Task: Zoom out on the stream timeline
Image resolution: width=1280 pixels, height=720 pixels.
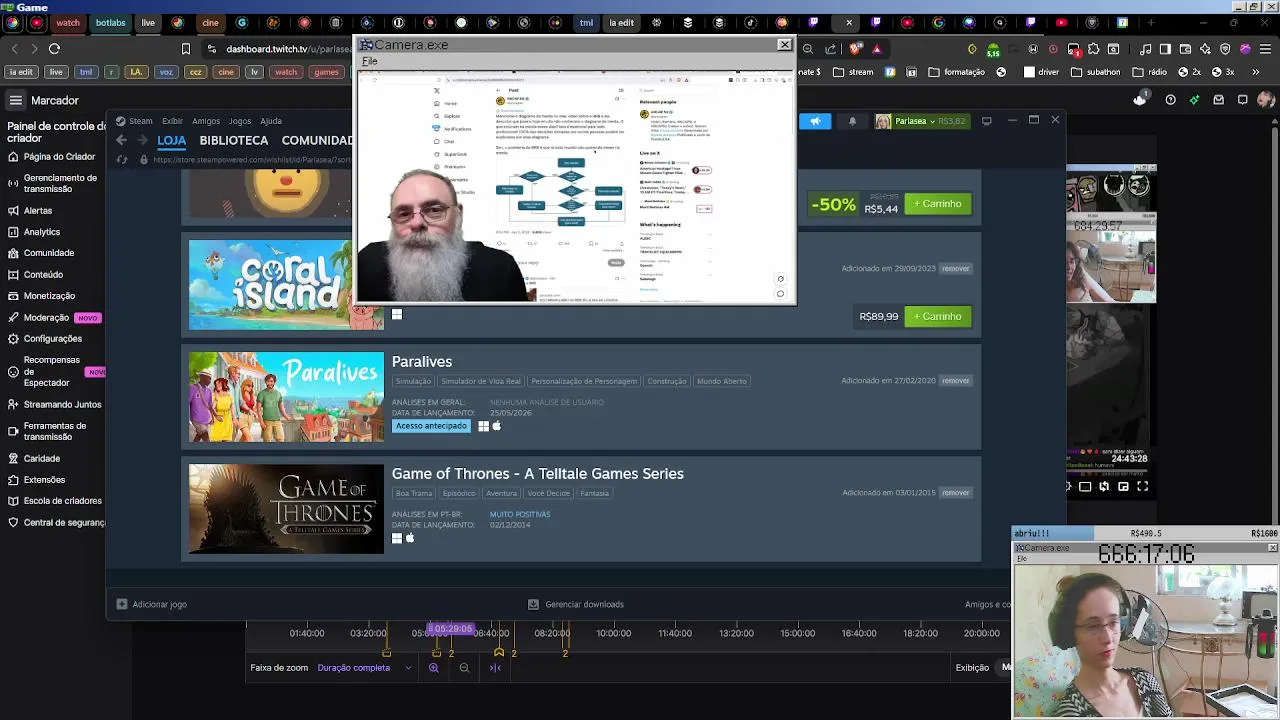Action: (x=464, y=668)
